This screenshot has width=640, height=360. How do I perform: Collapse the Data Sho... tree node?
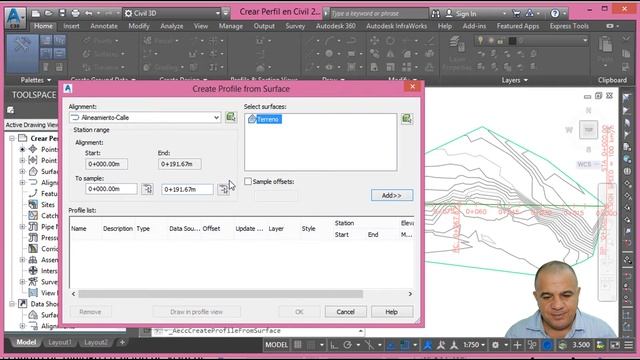[x=12, y=304]
